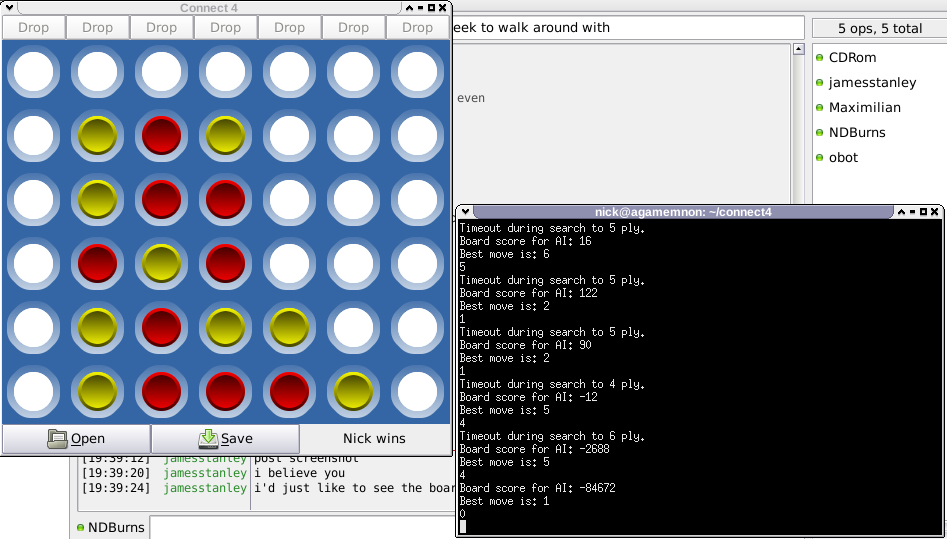Click the empty top-left slot on the board
947x539 pixels.
tap(33, 72)
